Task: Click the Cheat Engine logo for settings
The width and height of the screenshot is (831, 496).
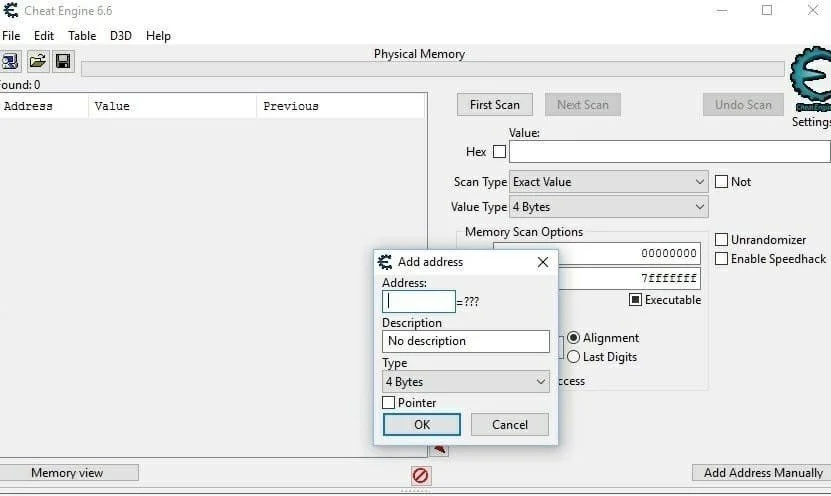Action: 811,78
